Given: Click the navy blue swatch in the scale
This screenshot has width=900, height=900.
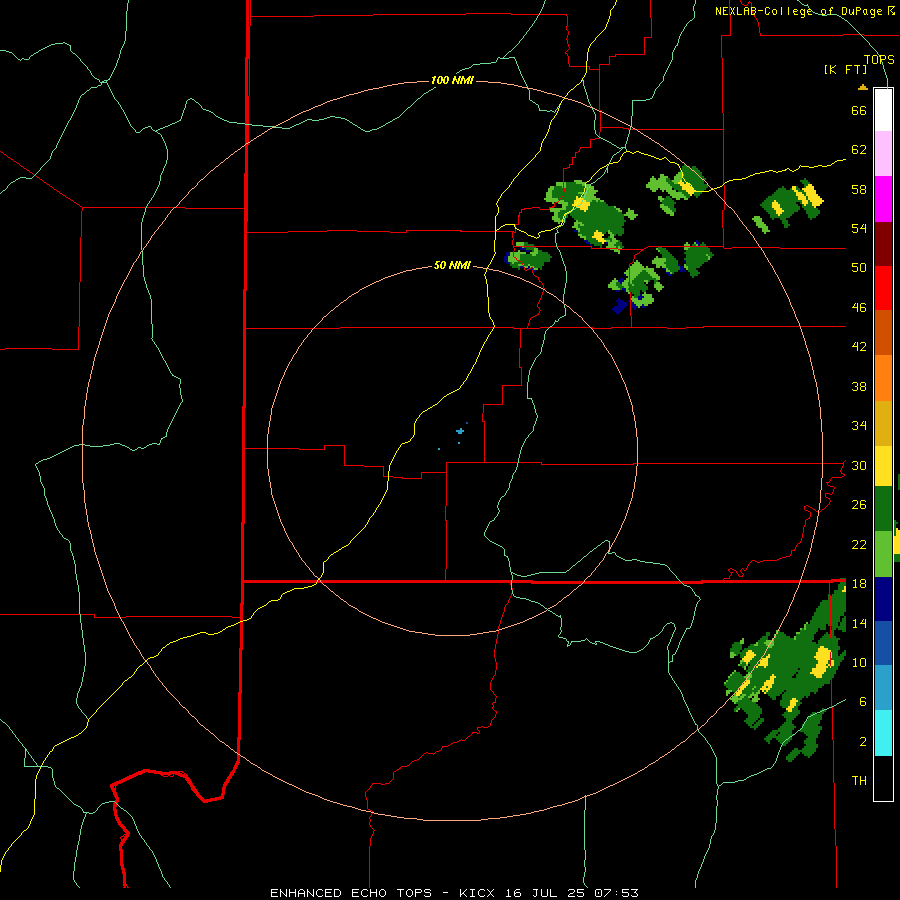Looking at the screenshot, I should tap(883, 599).
